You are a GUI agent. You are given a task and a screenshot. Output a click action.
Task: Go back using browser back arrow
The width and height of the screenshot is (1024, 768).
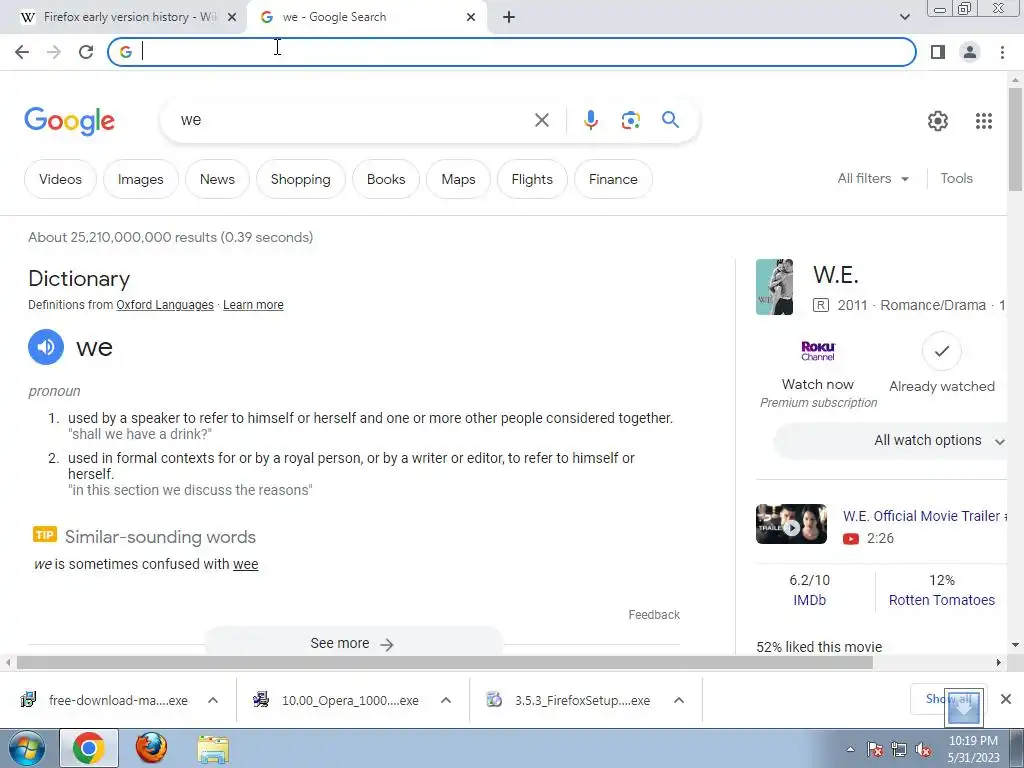click(22, 52)
